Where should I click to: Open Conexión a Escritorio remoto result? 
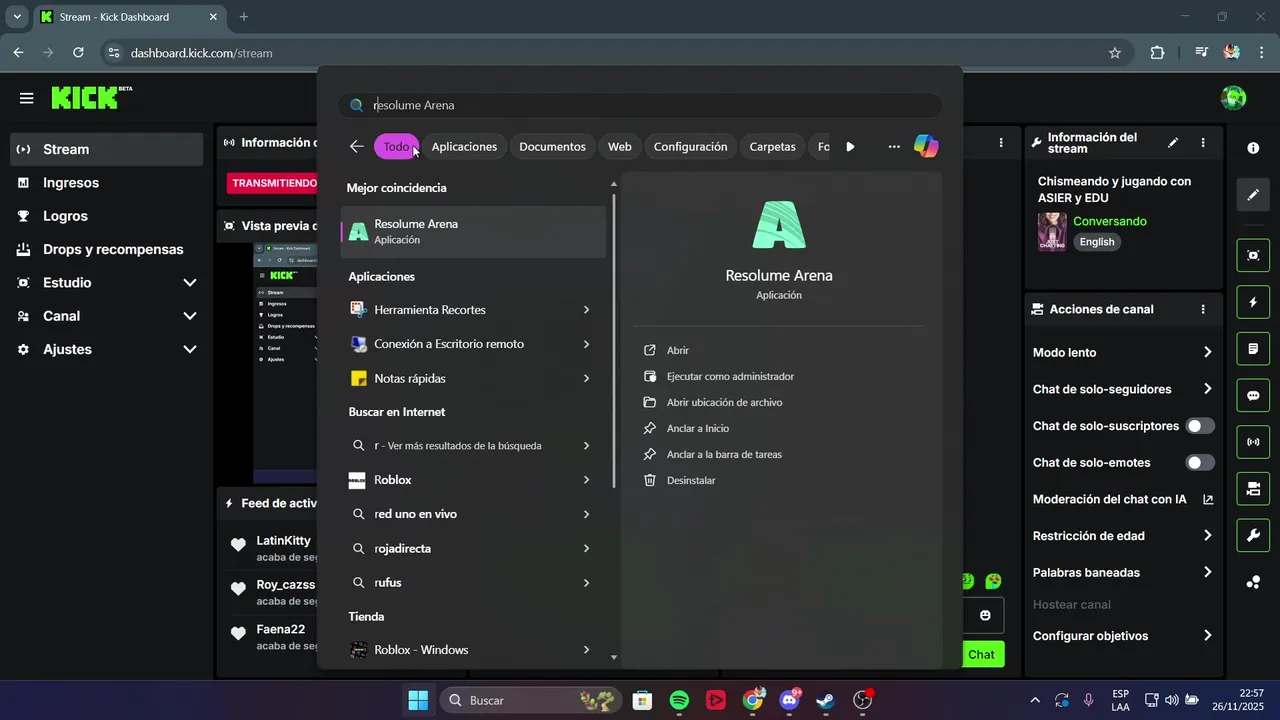pyautogui.click(x=473, y=344)
